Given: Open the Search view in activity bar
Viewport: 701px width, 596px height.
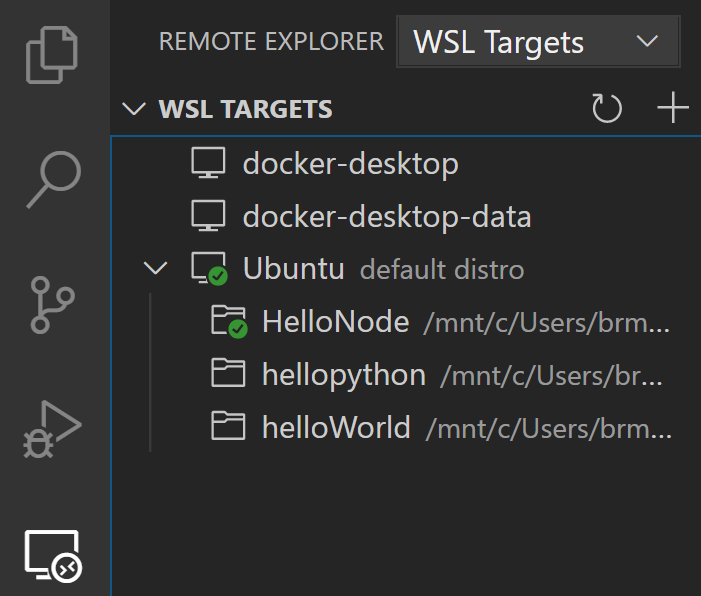Looking at the screenshot, I should coord(53,179).
